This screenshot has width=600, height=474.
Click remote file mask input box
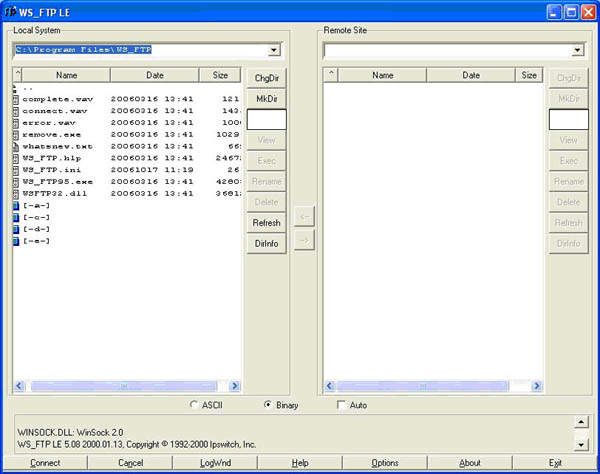click(x=569, y=119)
